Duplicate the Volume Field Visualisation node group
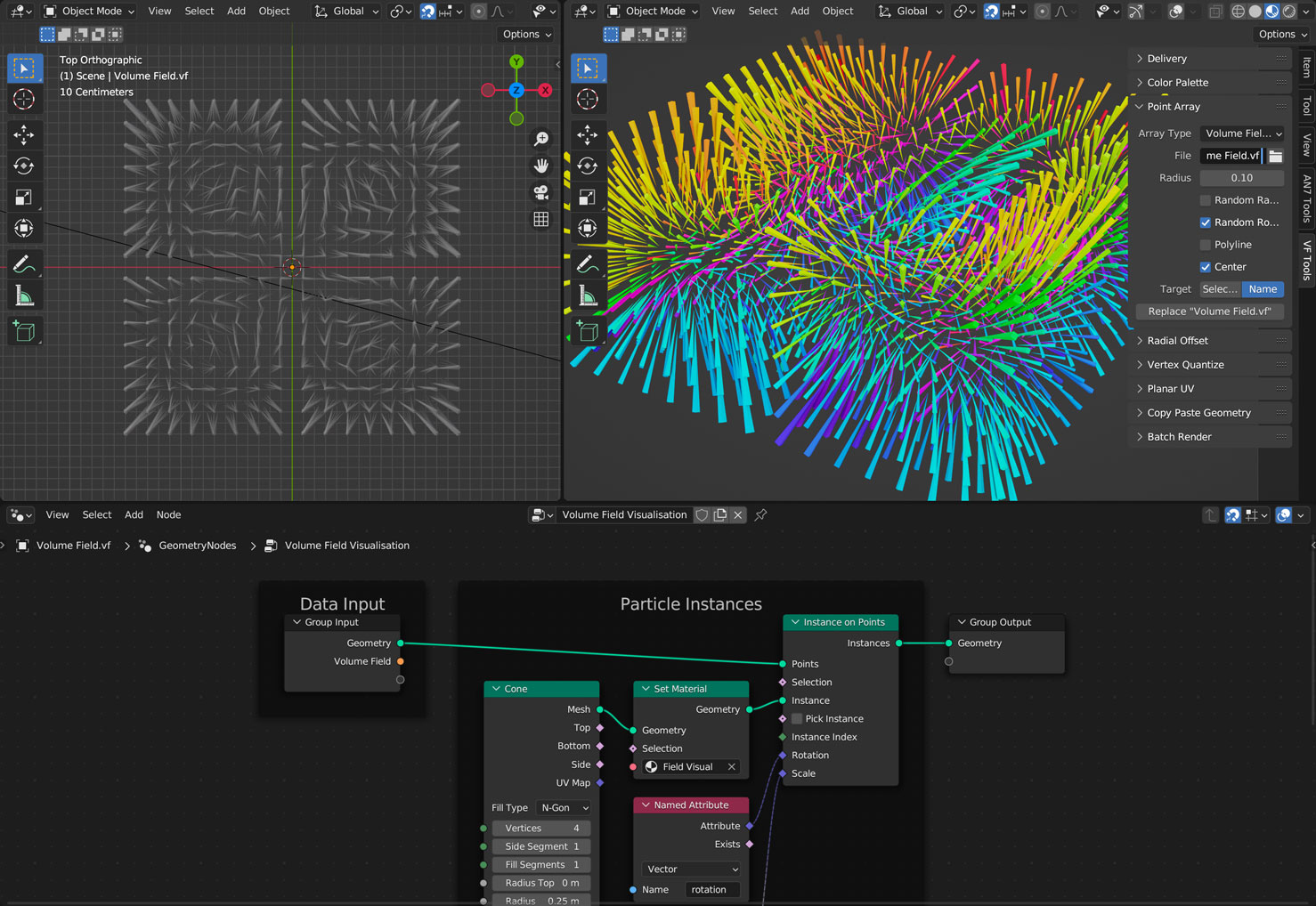Viewport: 1316px width, 906px height. [720, 514]
